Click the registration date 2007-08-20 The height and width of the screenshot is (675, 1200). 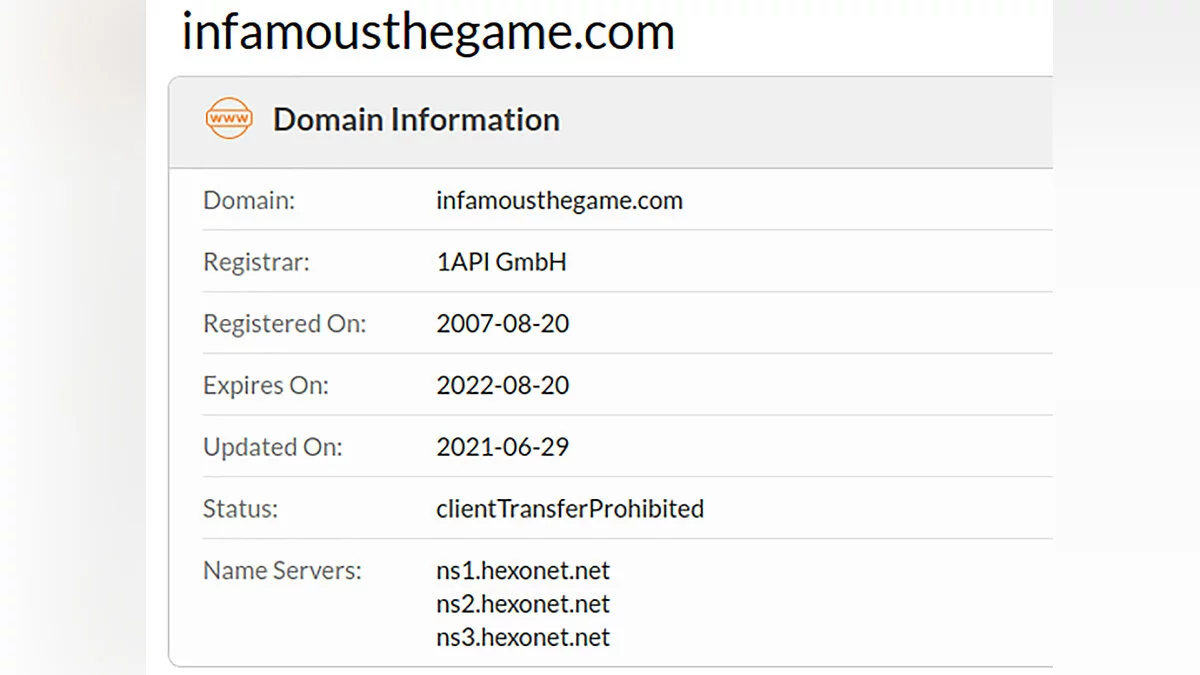point(502,324)
